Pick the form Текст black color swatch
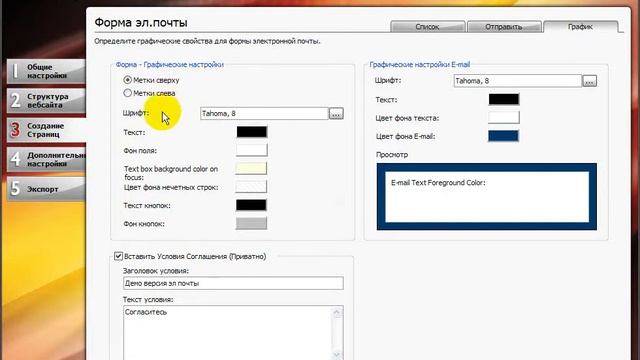Viewport: 640px width, 360px height. click(x=252, y=132)
